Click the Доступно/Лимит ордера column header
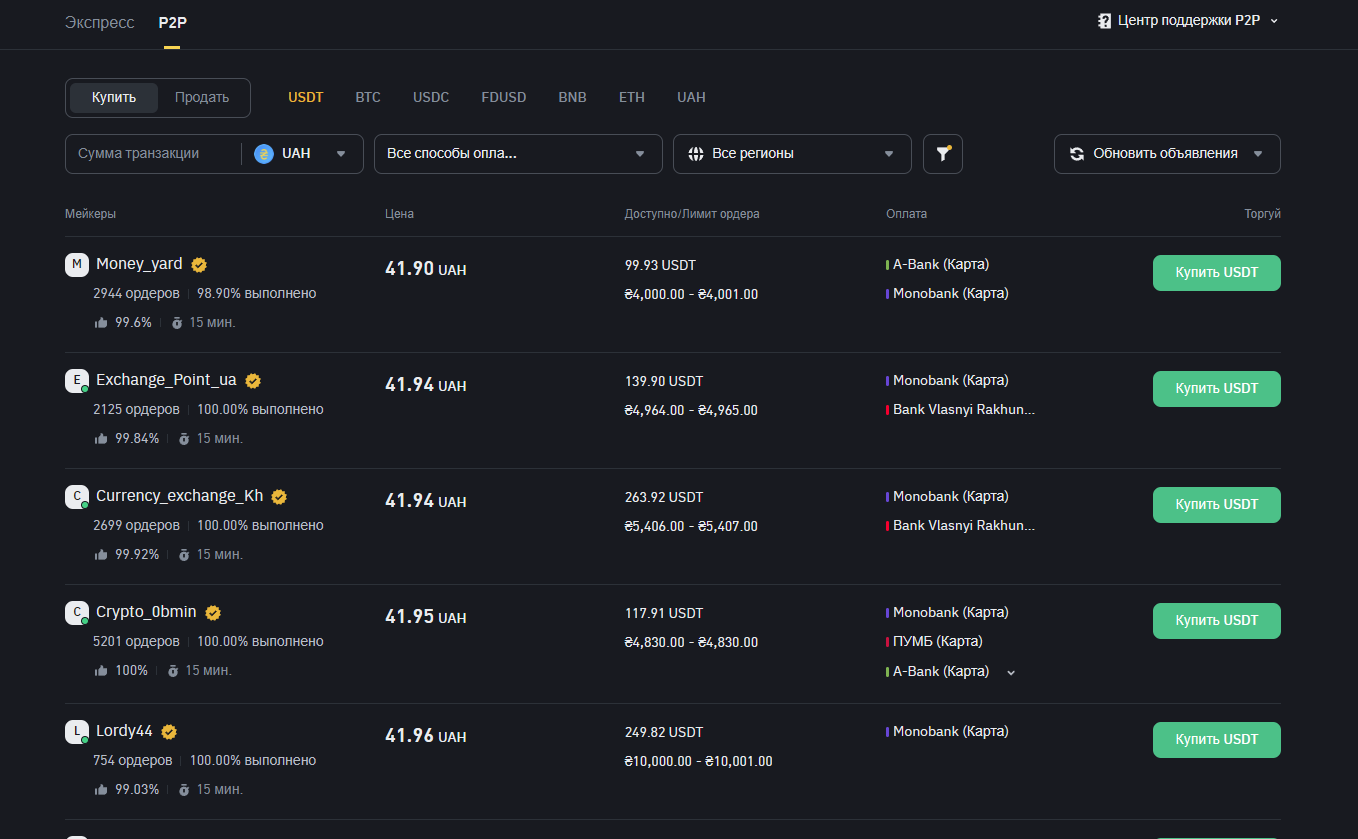 click(692, 214)
